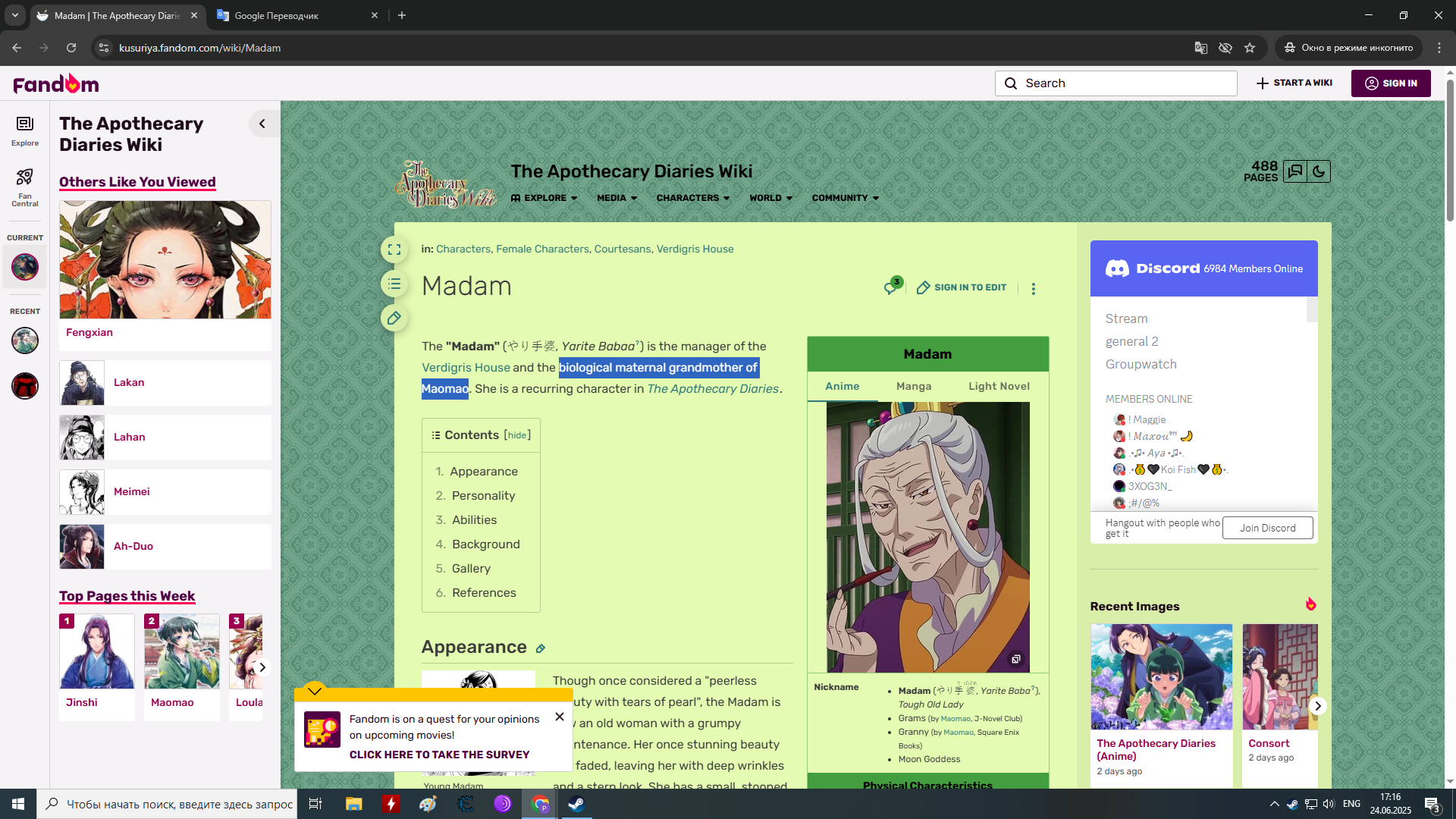Click SIGN IN TO EDIT
Image resolution: width=1456 pixels, height=819 pixels.
pos(962,288)
